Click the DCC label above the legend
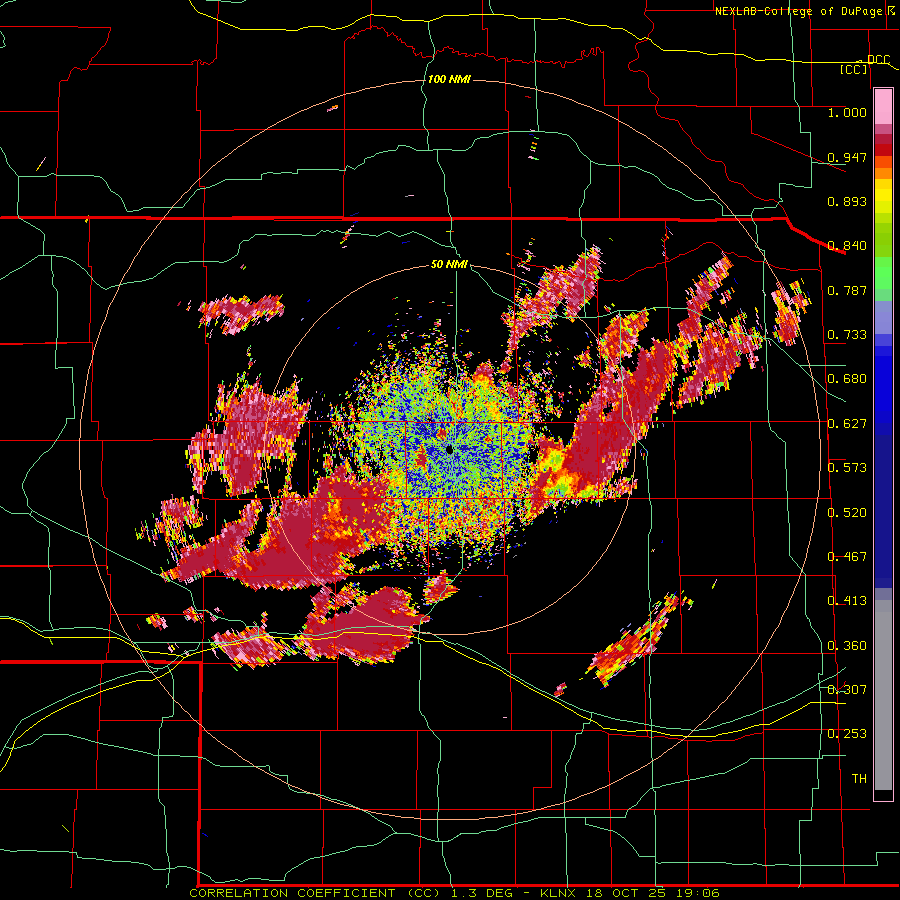Image resolution: width=900 pixels, height=900 pixels. point(878,60)
